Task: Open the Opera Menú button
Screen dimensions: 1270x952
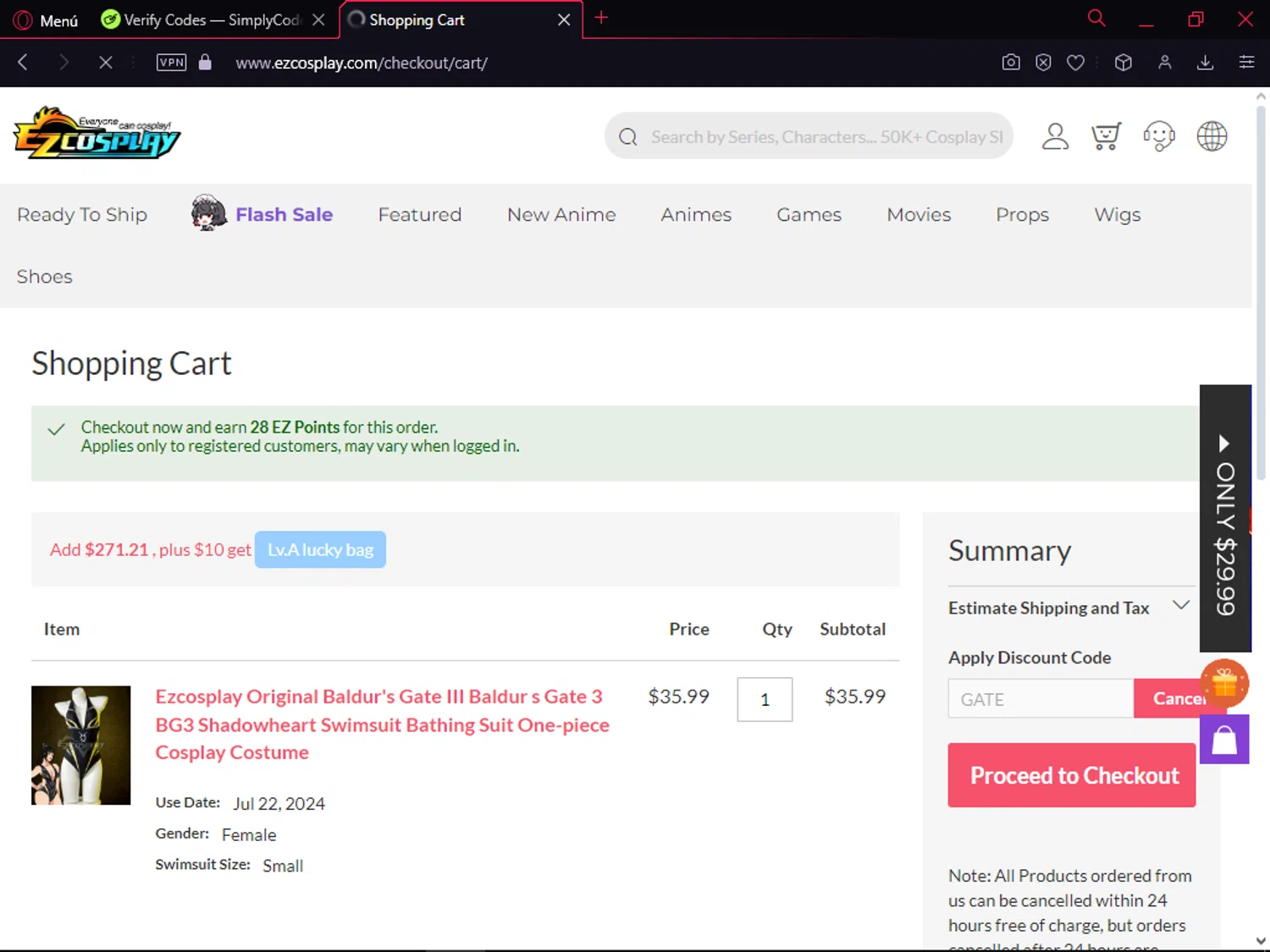Action: (x=46, y=19)
